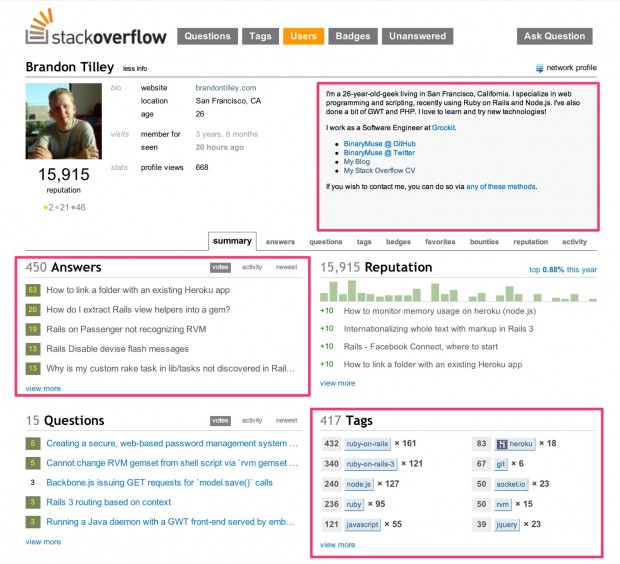Switch to the bounties tab
Image resolution: width=620 pixels, height=564 pixels.
tap(484, 242)
